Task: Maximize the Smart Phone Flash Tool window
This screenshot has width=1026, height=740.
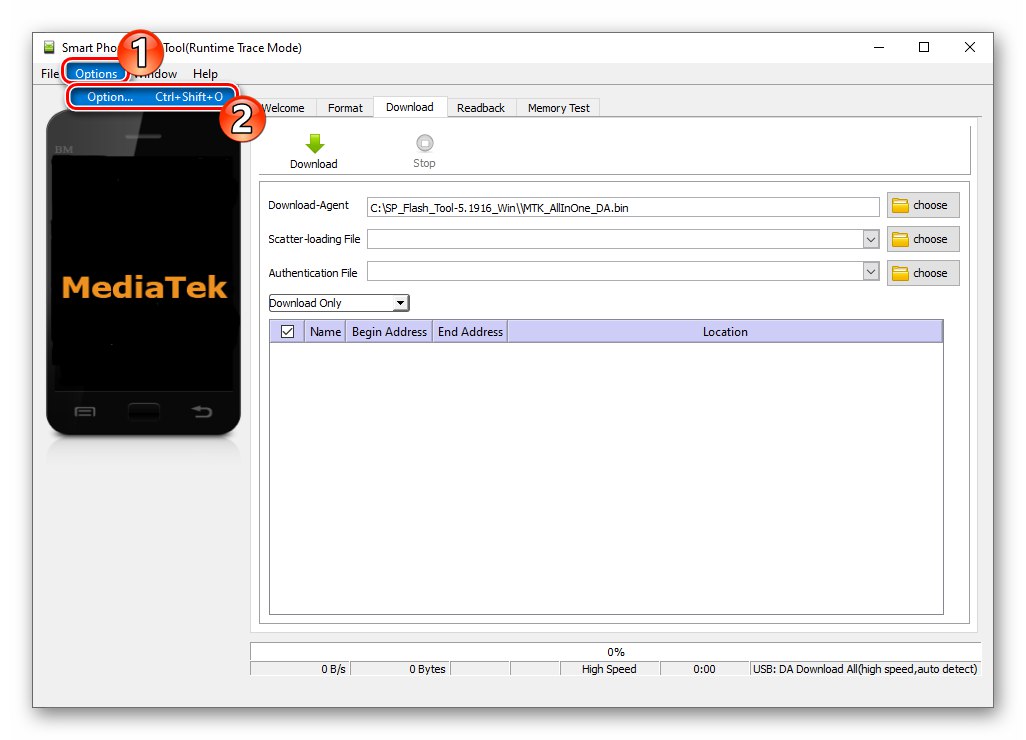Action: [x=924, y=47]
